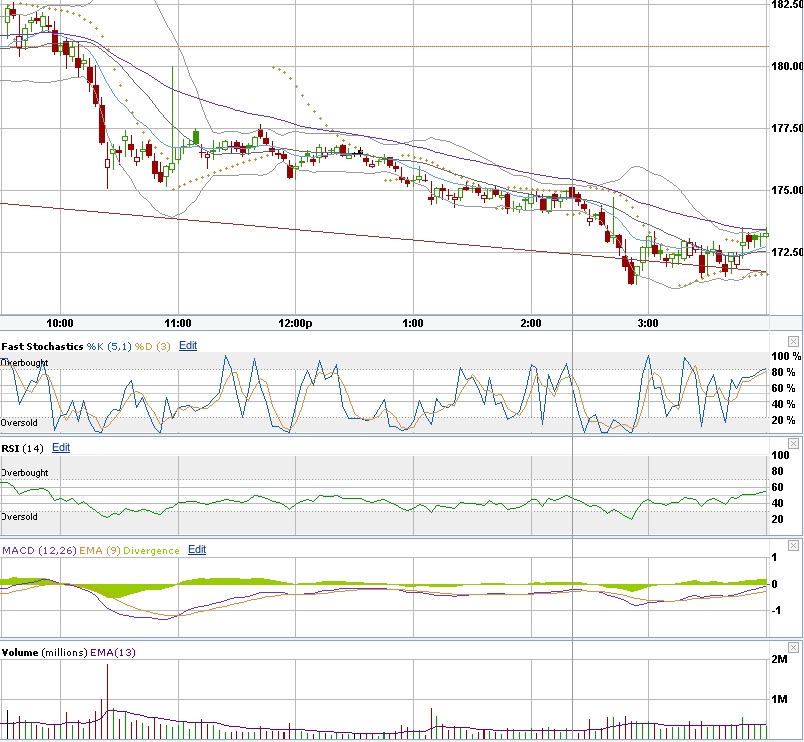Click the 1:00 time axis label
Screen dimensions: 804x742
(413, 323)
